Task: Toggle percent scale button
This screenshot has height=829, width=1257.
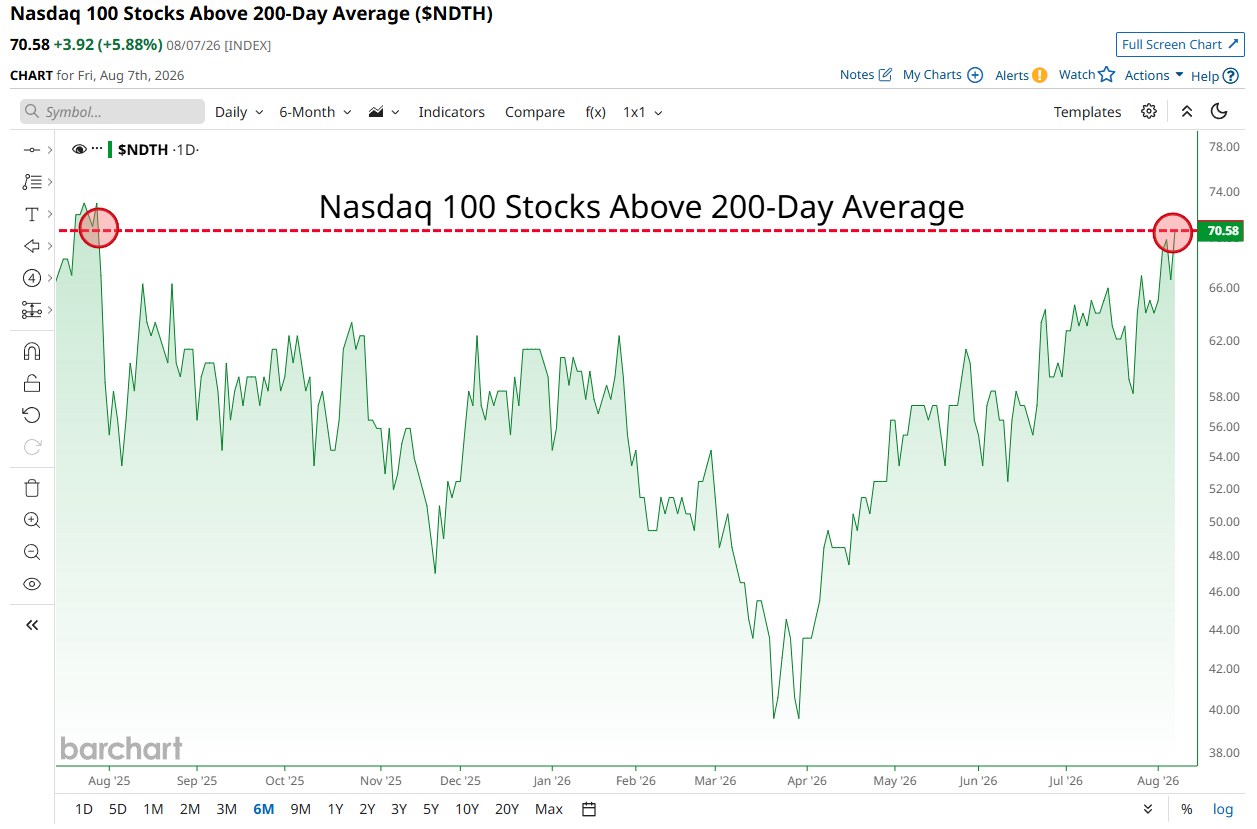Action: 1186,809
